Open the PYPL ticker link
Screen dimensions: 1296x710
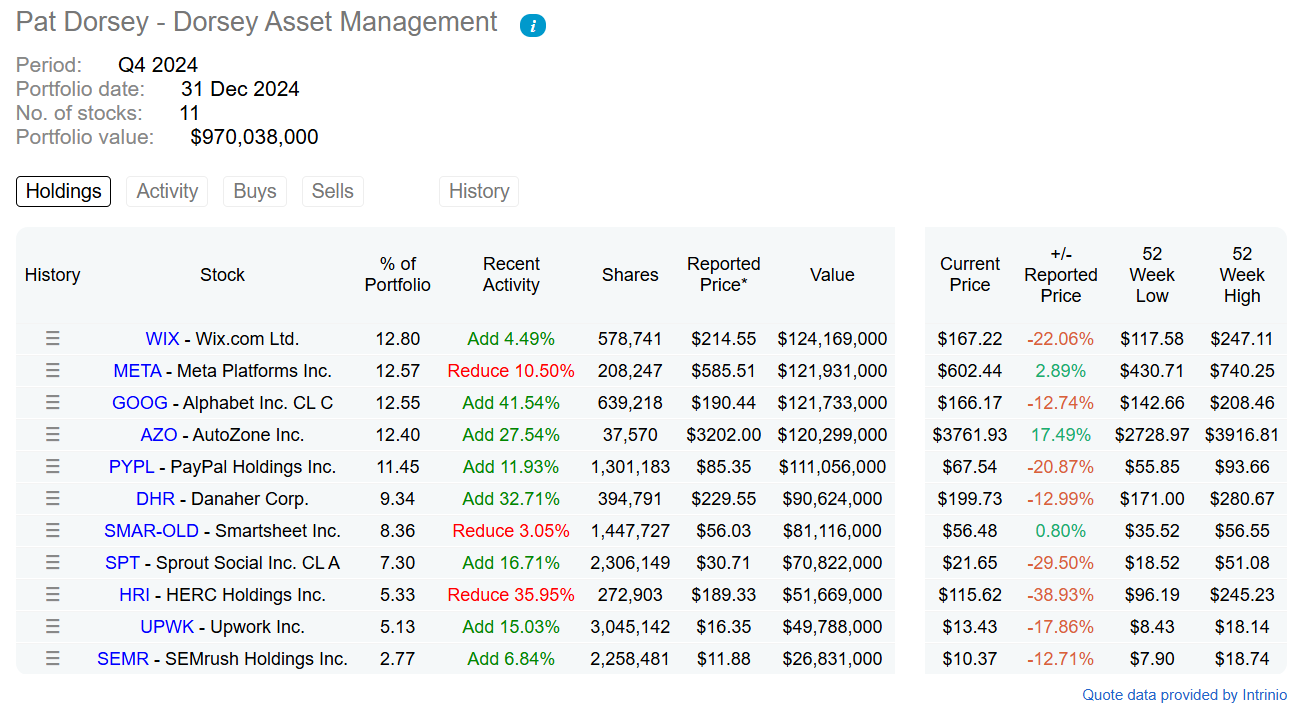pos(132,467)
